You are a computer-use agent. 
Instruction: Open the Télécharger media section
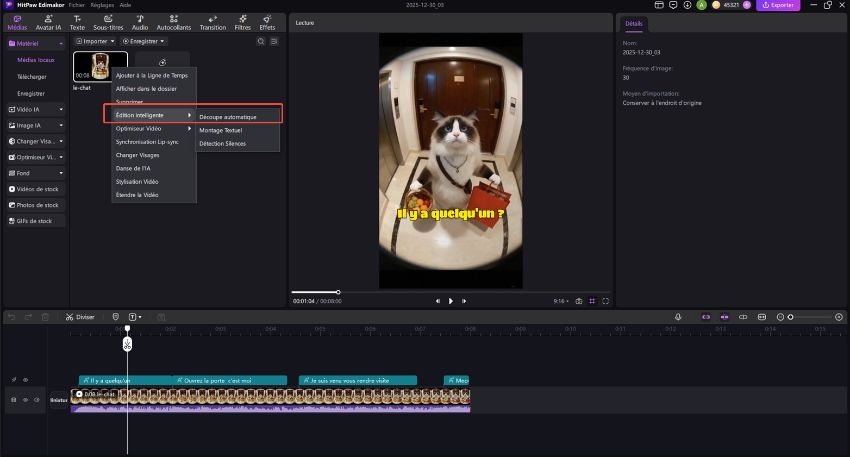coord(31,77)
